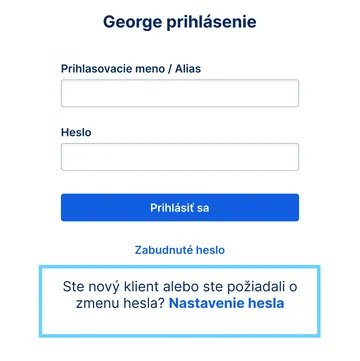Viewport: 360px width, 361px height.
Task: Place cursor in the username alias box
Action: click(x=180, y=93)
